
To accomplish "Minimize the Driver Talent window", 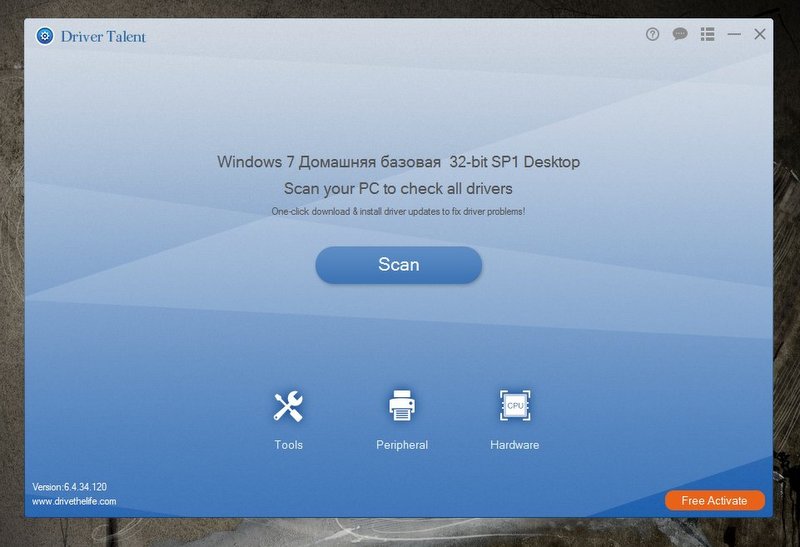I will coord(734,34).
